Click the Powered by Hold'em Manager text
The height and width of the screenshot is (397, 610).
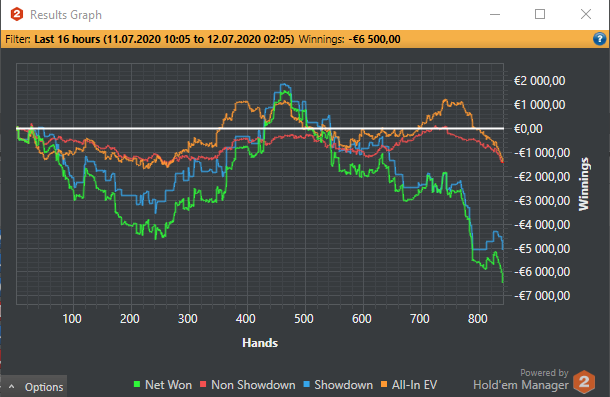tap(521, 379)
